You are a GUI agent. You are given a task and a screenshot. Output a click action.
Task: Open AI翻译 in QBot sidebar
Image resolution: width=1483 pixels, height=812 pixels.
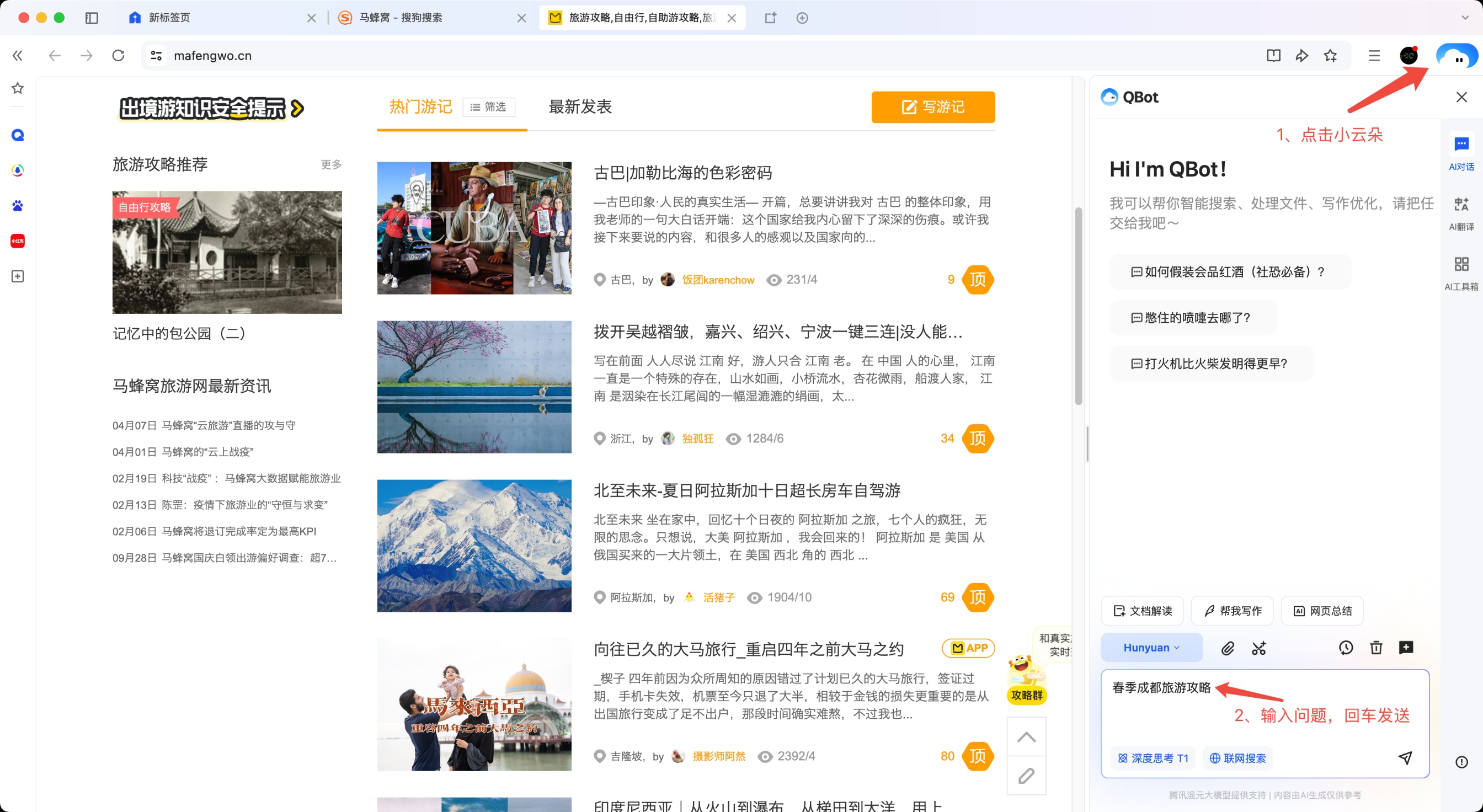click(x=1461, y=213)
